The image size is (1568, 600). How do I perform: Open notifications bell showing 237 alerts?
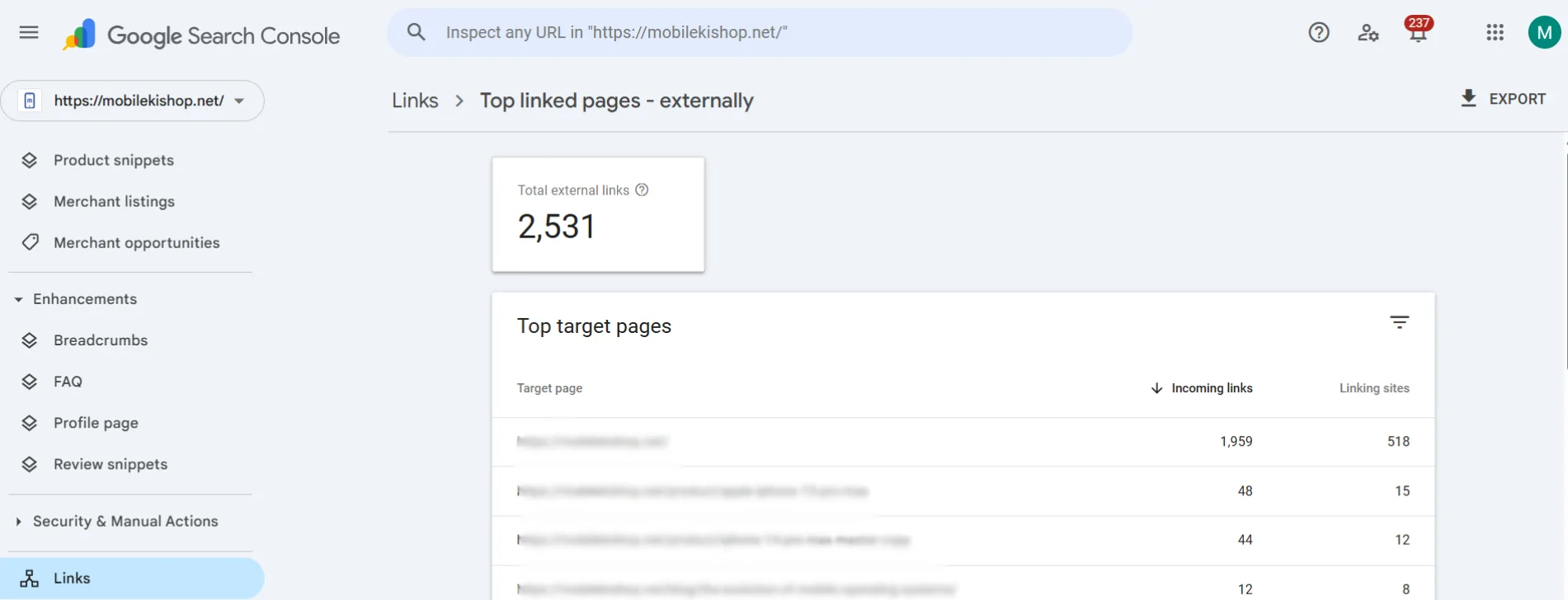[1417, 34]
